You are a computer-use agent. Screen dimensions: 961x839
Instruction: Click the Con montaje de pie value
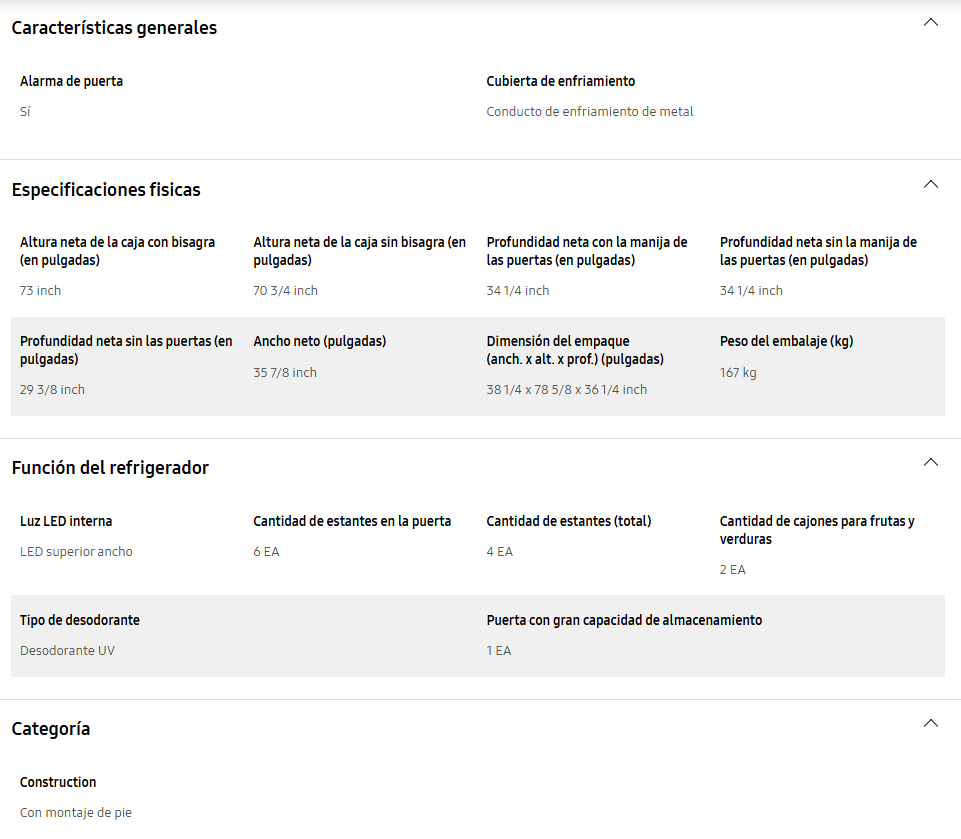click(75, 813)
